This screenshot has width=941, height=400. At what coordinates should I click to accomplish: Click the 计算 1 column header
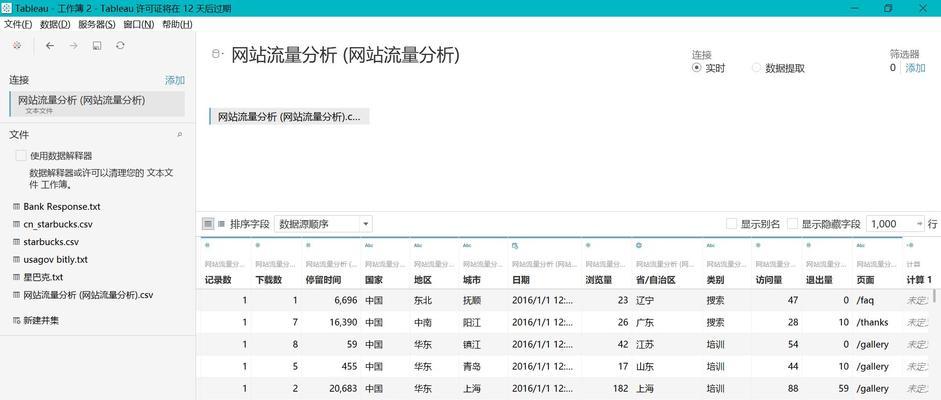click(x=918, y=280)
